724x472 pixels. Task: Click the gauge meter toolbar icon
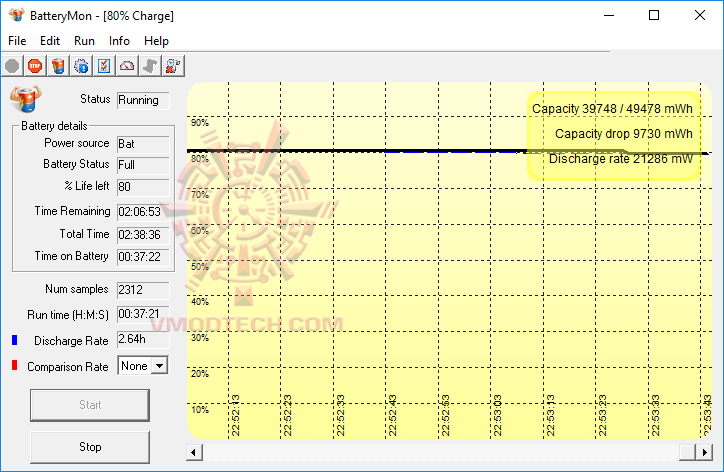127,66
